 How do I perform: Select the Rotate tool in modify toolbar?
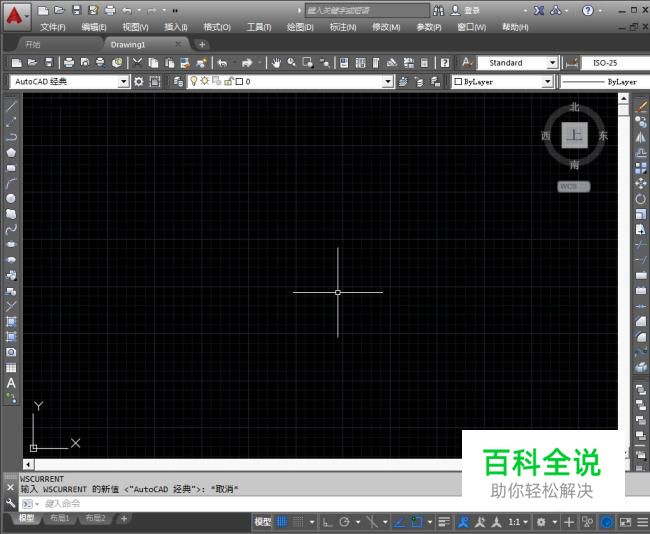[x=641, y=199]
